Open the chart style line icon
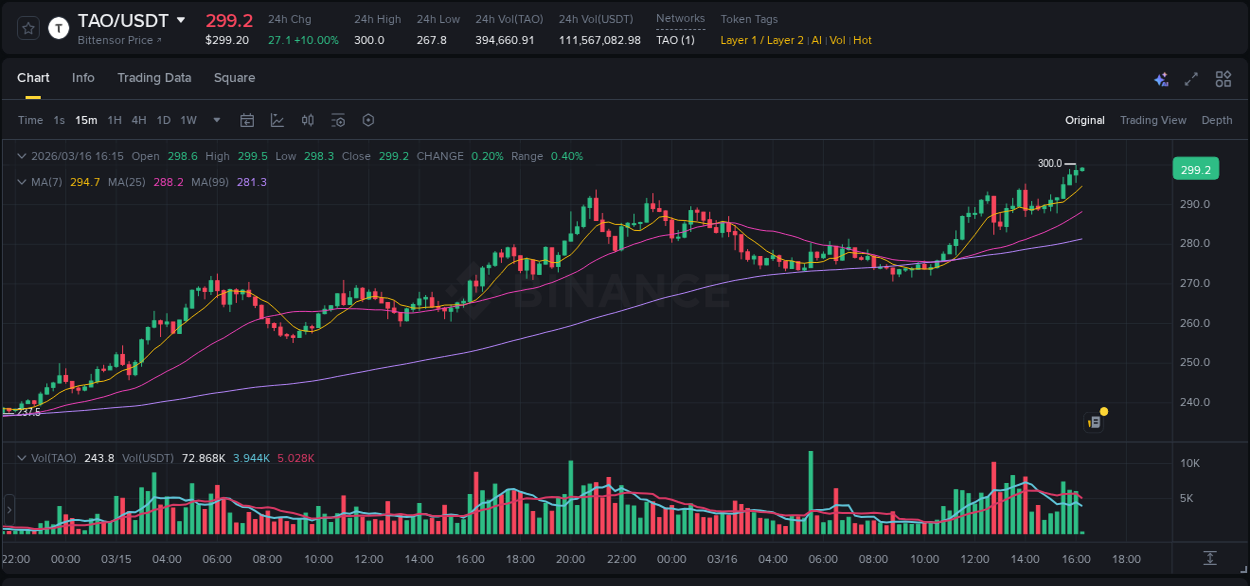The image size is (1250, 586). click(277, 119)
